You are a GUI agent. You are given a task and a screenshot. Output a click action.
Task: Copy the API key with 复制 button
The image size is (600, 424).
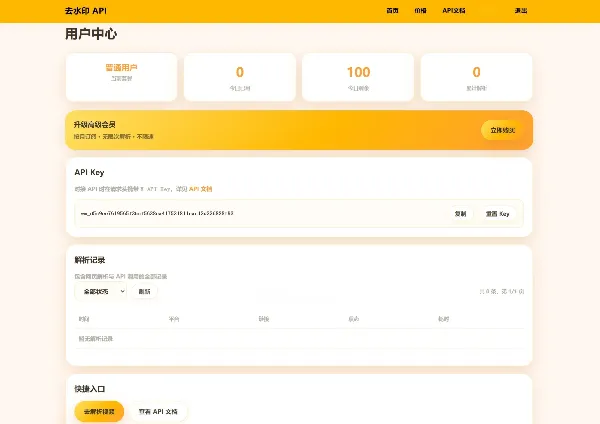pos(460,214)
